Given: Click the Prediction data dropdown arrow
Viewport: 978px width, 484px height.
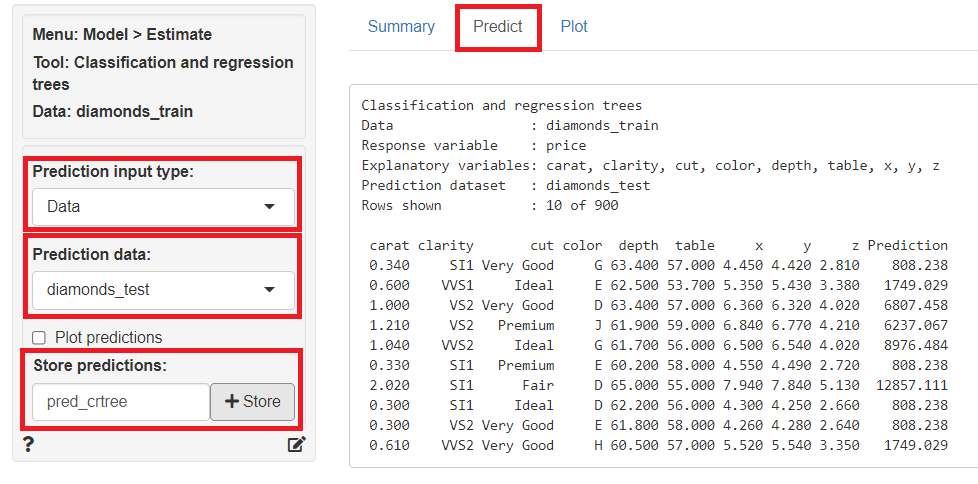Looking at the screenshot, I should 269,290.
